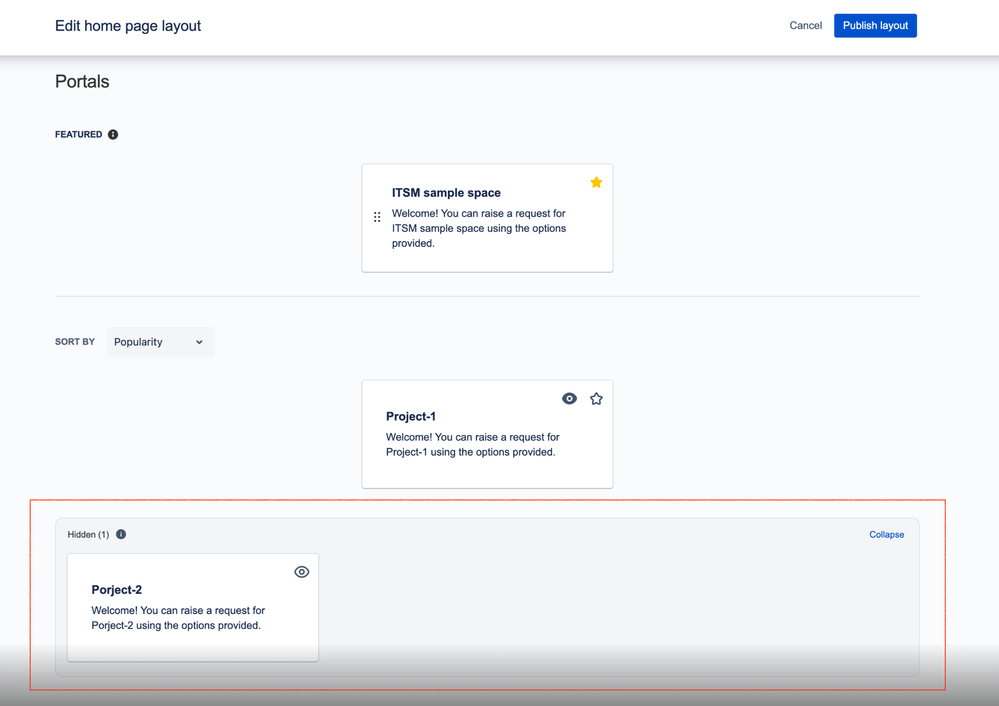Click the Portals section heading

pos(82,82)
